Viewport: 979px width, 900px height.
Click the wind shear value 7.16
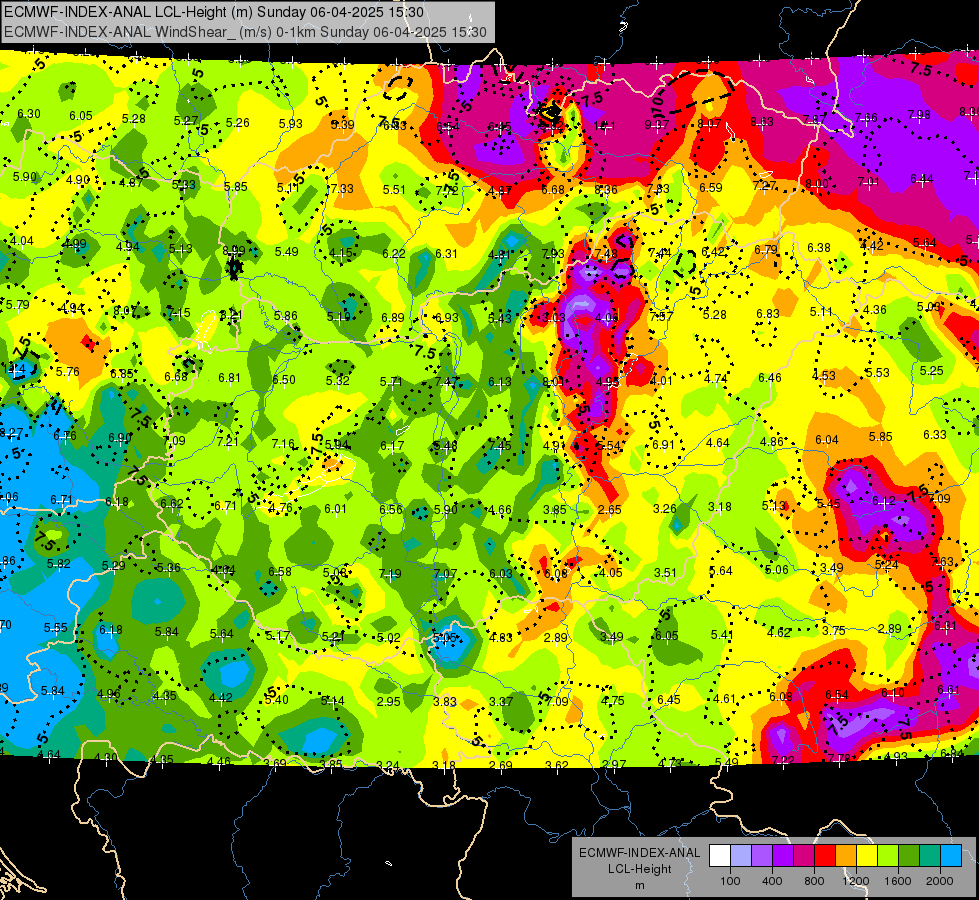point(283,443)
